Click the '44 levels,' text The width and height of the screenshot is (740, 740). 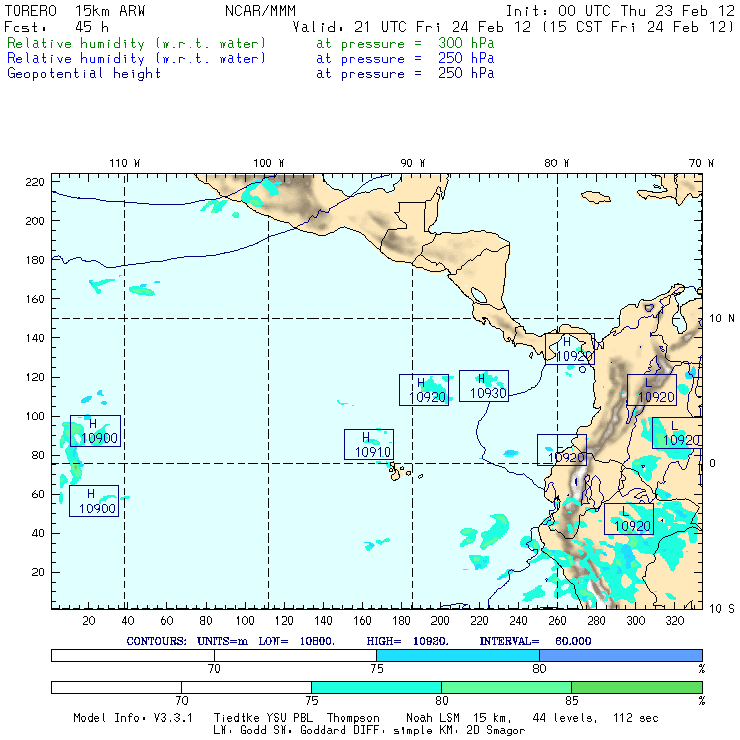point(565,718)
